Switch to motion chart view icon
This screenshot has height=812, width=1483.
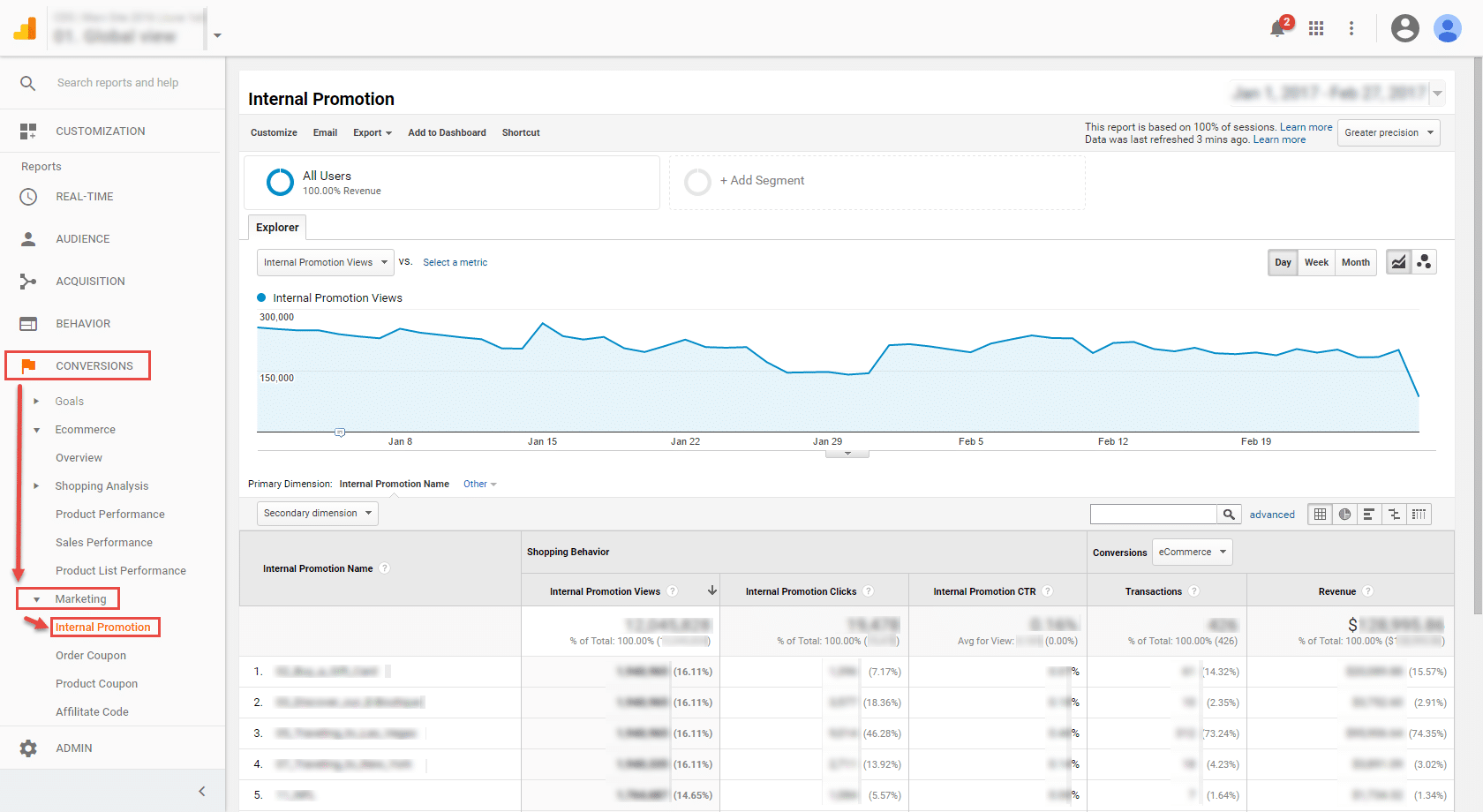[x=1424, y=262]
